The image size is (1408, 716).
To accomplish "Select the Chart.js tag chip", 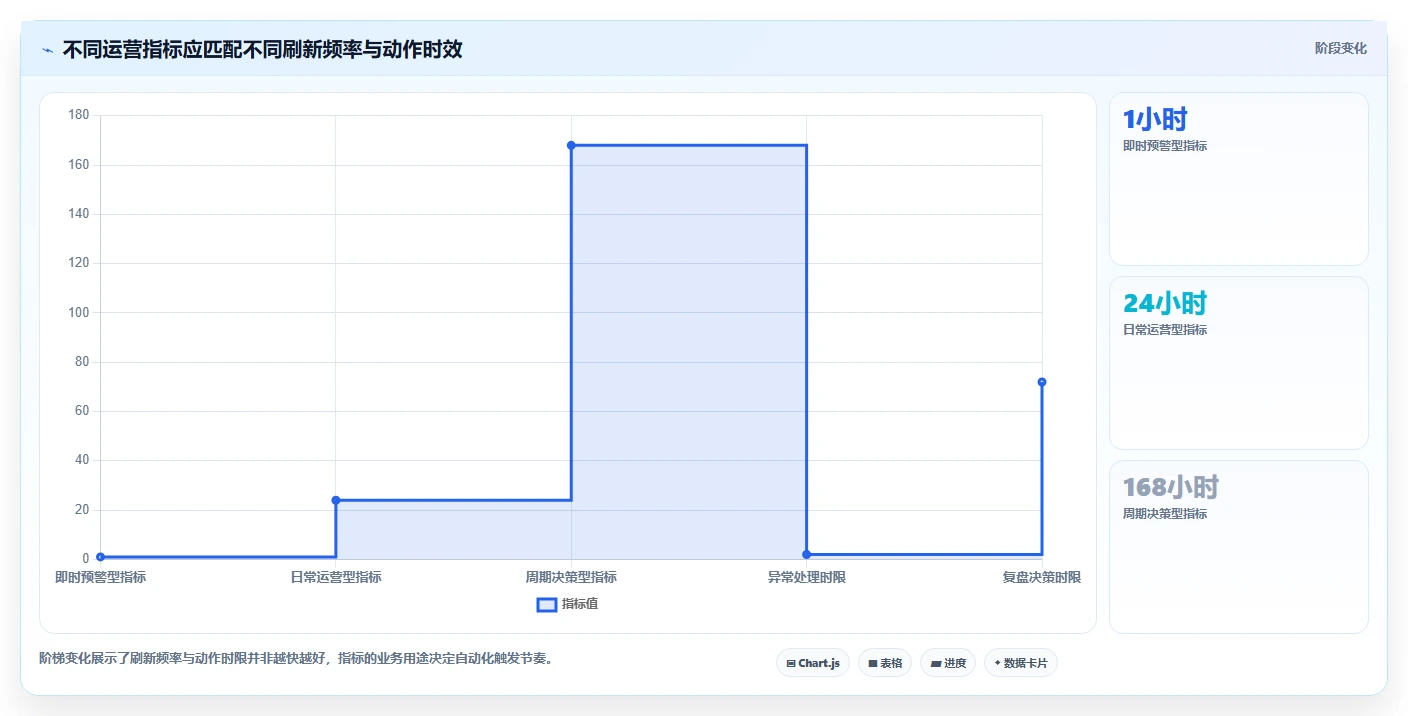I will pos(813,663).
